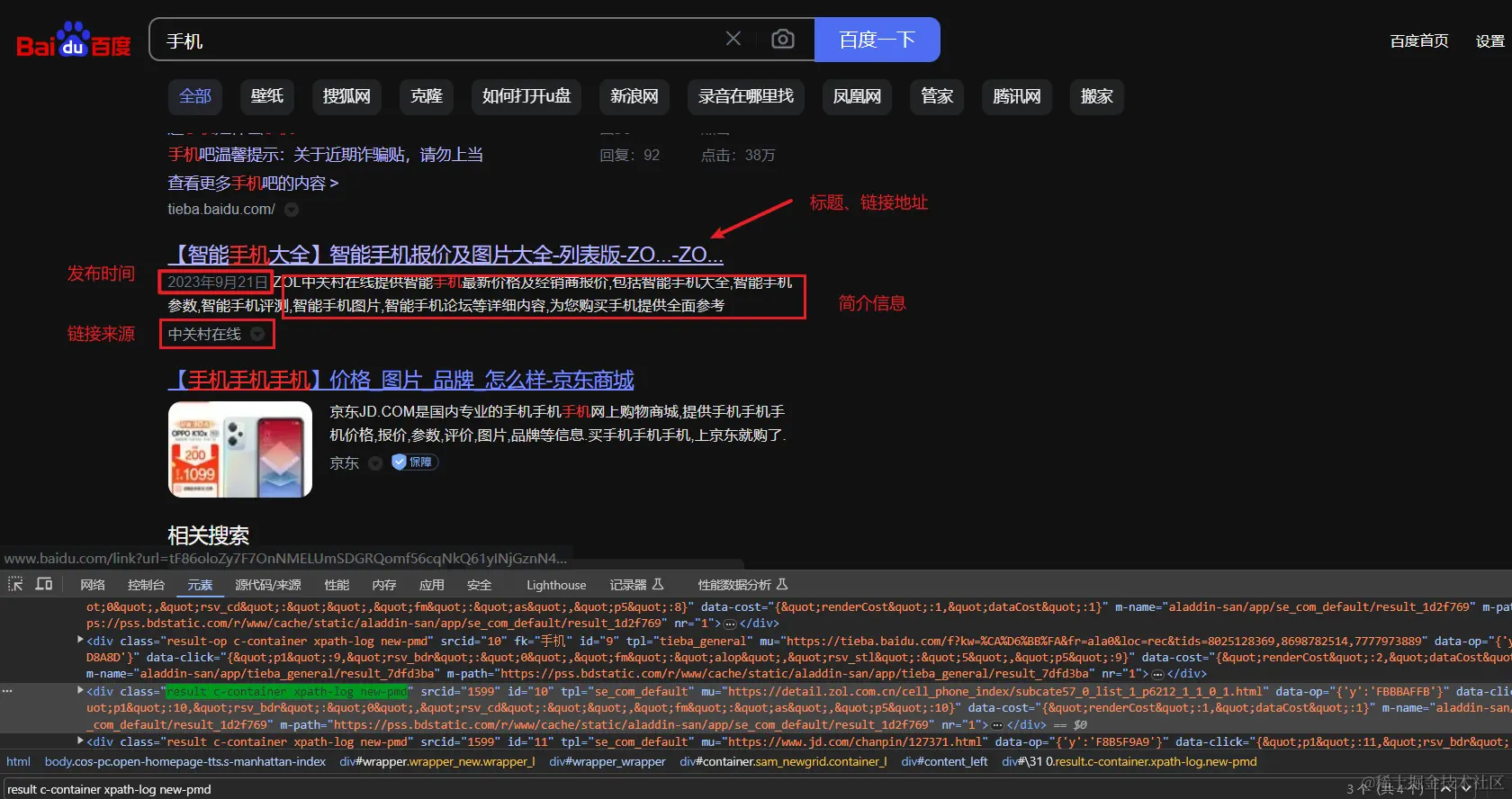Click the 京东 source label
Viewport: 1512px width, 799px height.
[x=345, y=462]
